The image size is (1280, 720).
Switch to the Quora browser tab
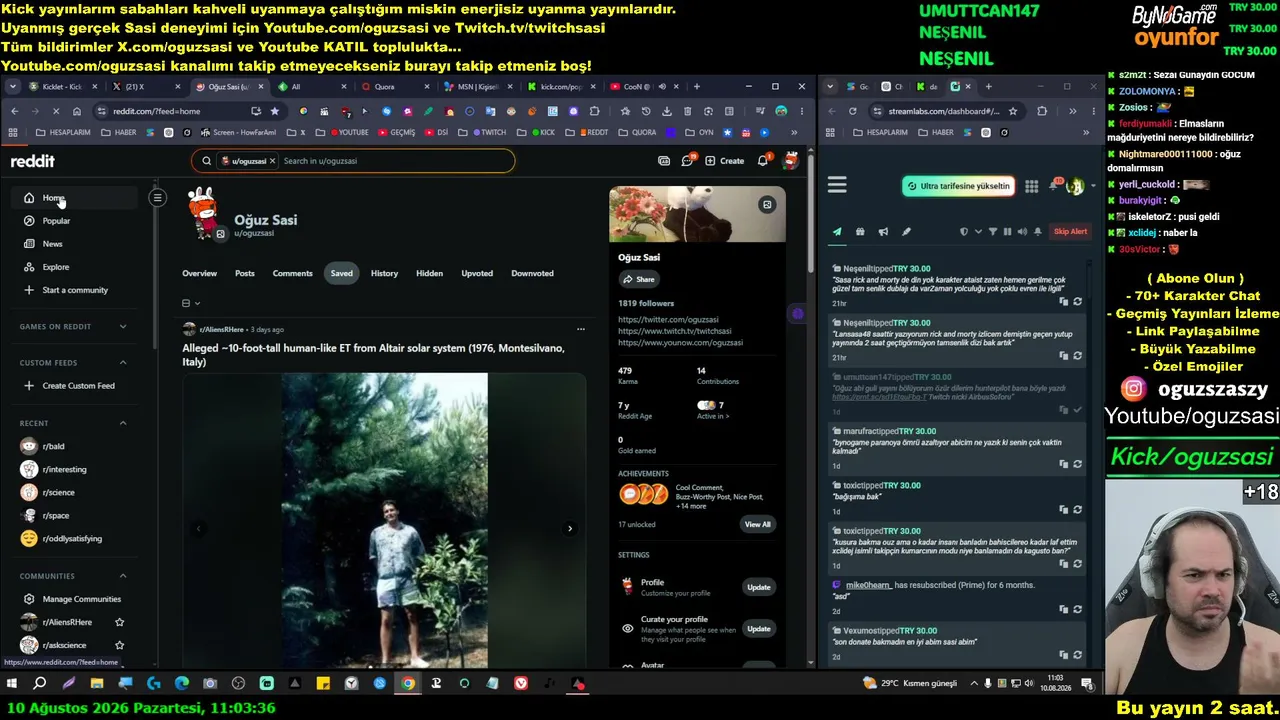point(396,87)
